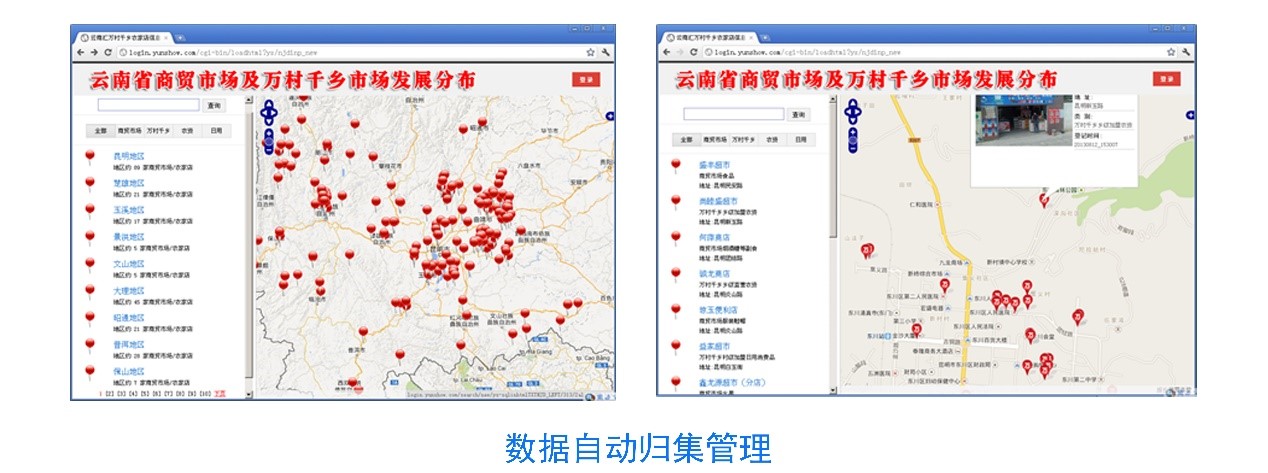Open 大理地区 region link
The width and height of the screenshot is (1268, 473).
tap(129, 291)
